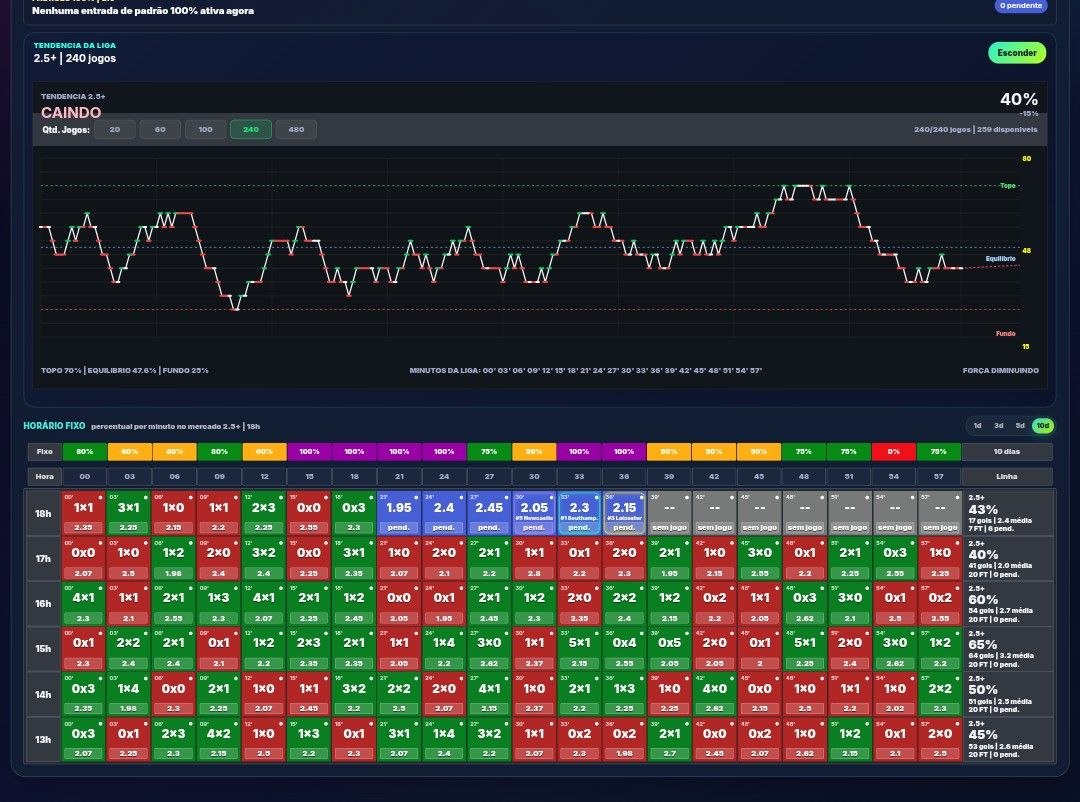Click the Esconder button
Image resolution: width=1080 pixels, height=802 pixels.
coord(1017,53)
